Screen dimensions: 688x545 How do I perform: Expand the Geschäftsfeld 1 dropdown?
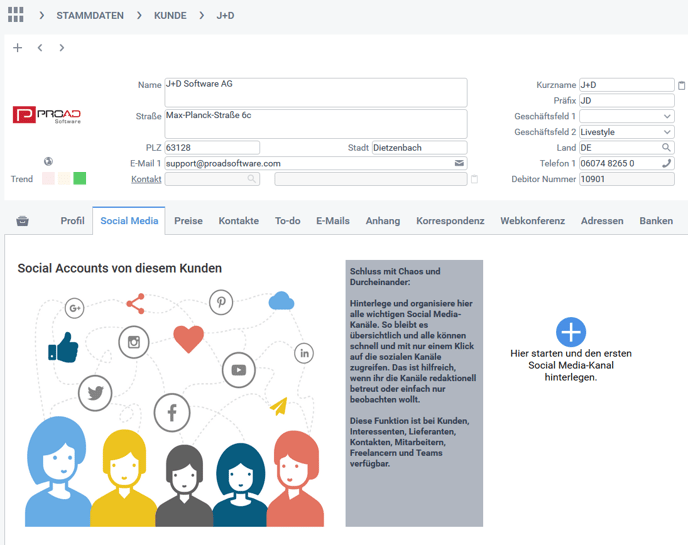click(x=667, y=117)
